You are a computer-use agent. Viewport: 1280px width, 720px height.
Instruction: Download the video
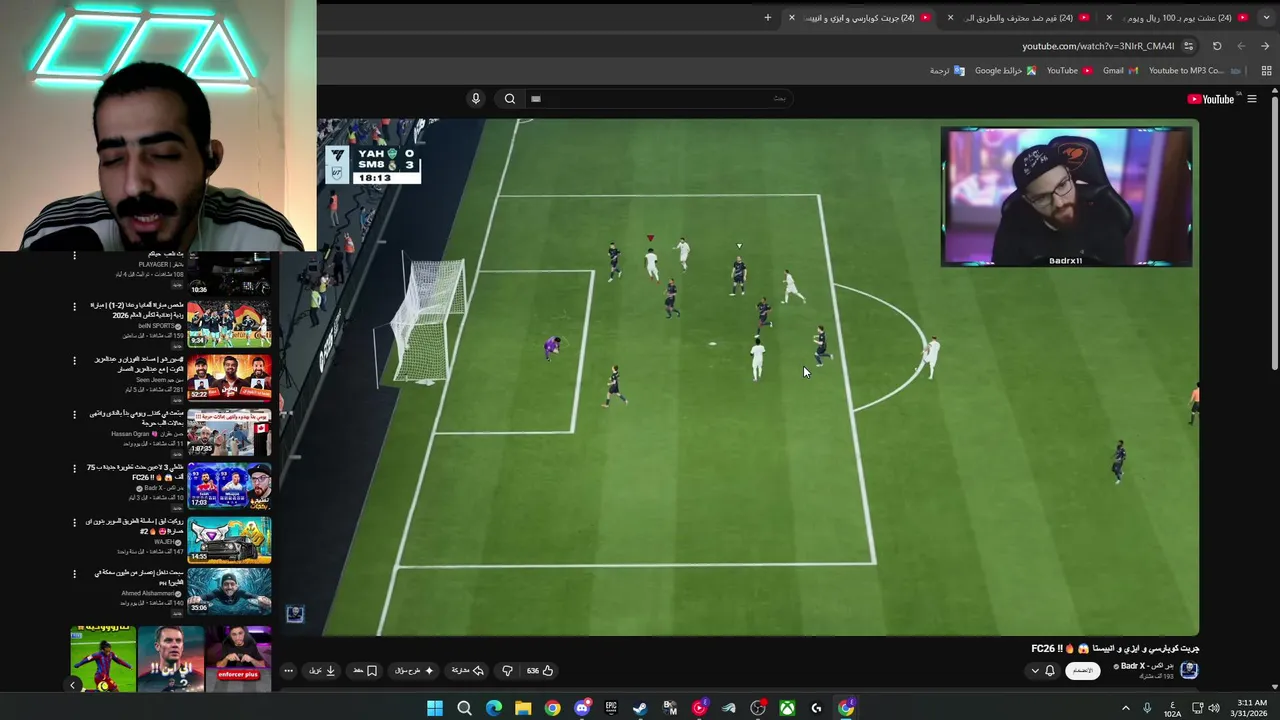(322, 671)
